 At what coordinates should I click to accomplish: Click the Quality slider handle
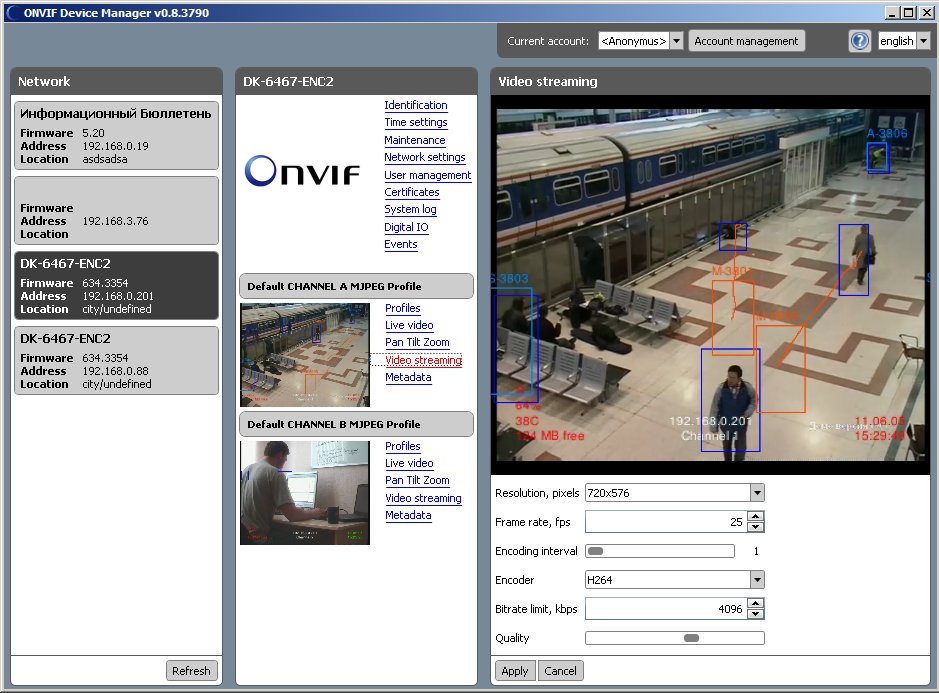[690, 638]
